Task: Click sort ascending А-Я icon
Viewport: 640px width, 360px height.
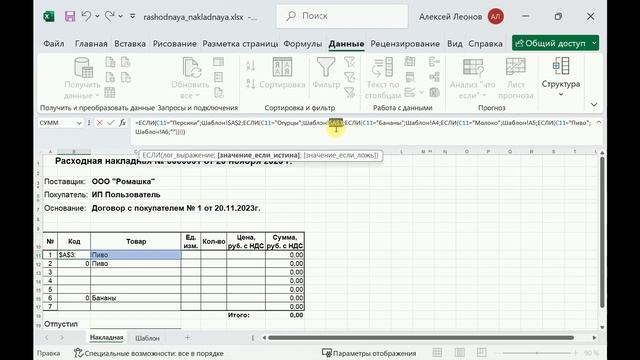Action: 251,65
